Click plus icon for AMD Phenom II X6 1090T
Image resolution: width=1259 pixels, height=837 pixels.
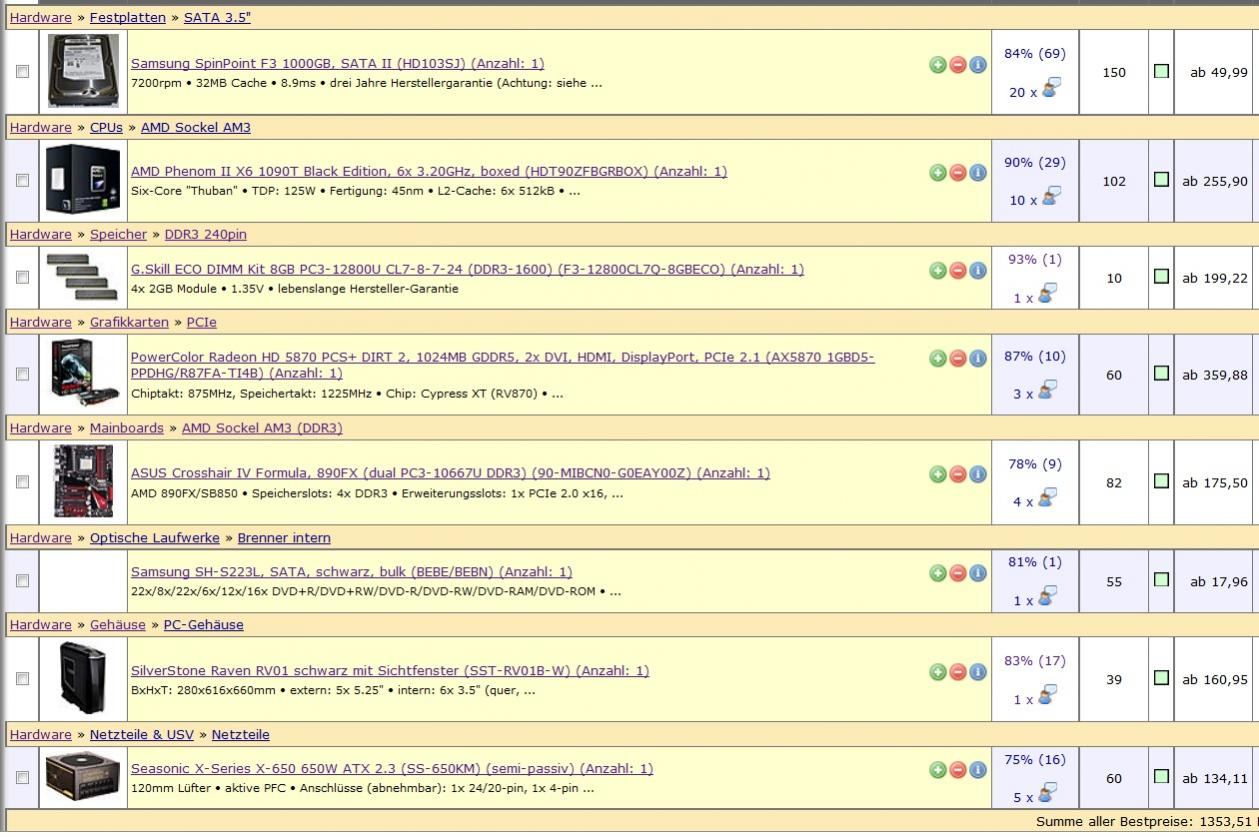(937, 172)
